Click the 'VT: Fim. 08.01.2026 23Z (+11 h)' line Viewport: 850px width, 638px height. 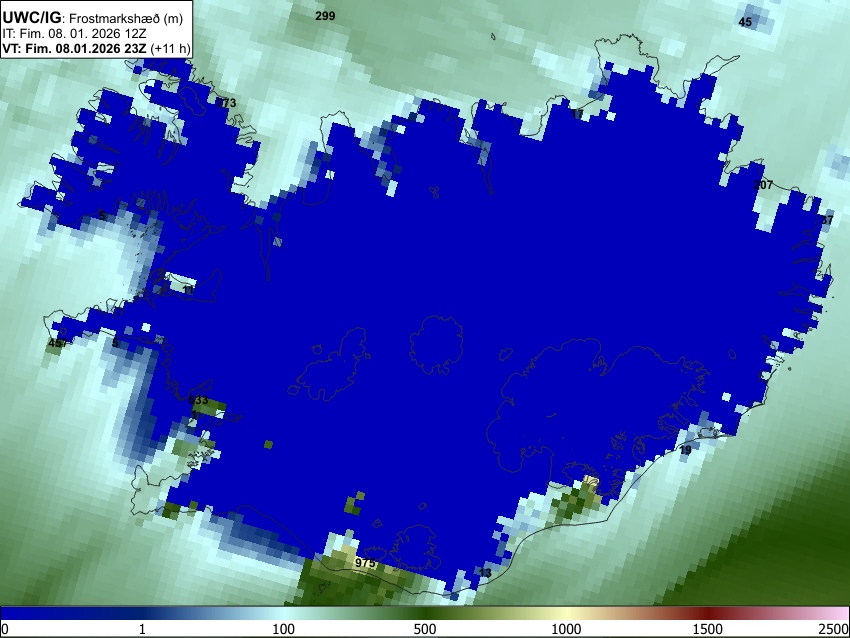point(96,48)
